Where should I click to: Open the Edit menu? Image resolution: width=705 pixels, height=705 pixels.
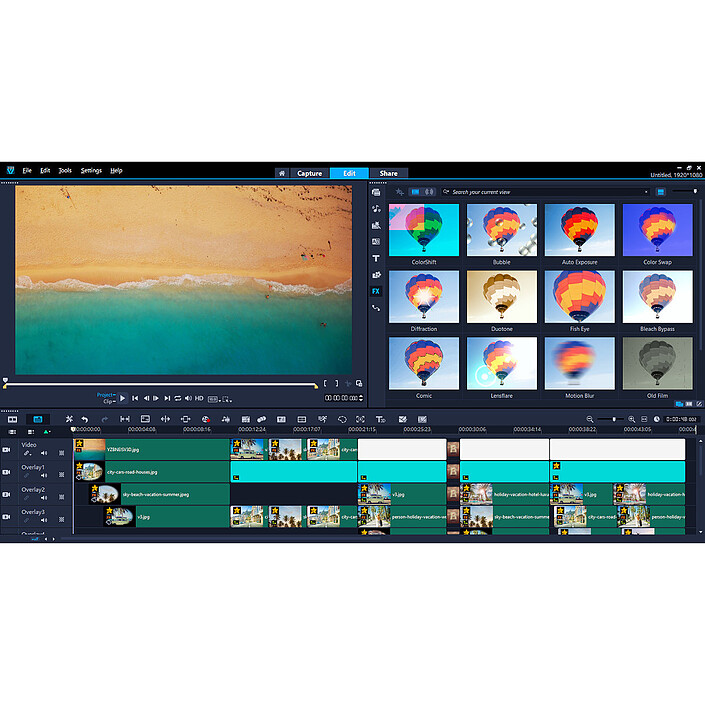tap(45, 171)
